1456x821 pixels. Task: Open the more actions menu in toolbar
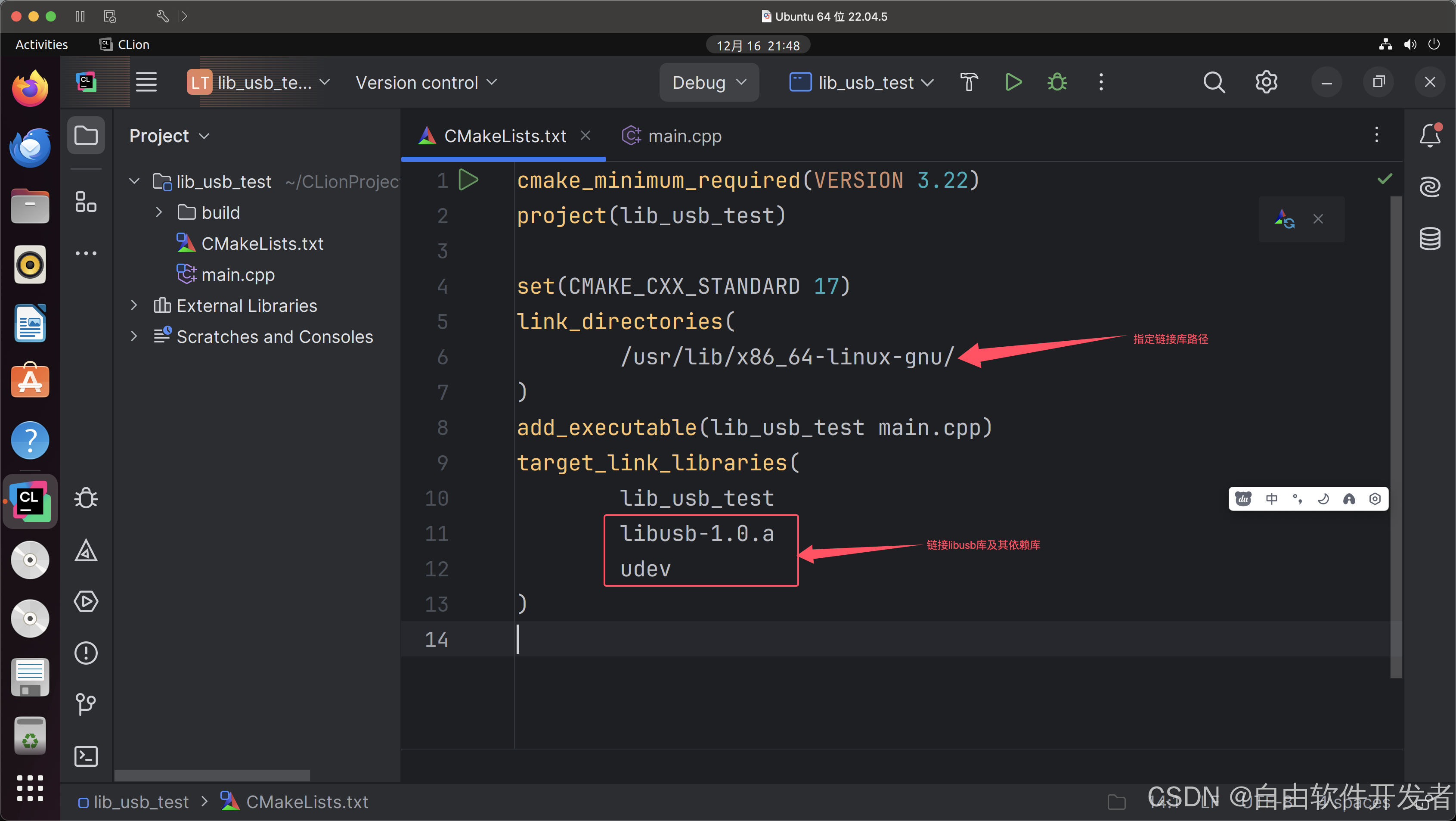click(x=1101, y=83)
